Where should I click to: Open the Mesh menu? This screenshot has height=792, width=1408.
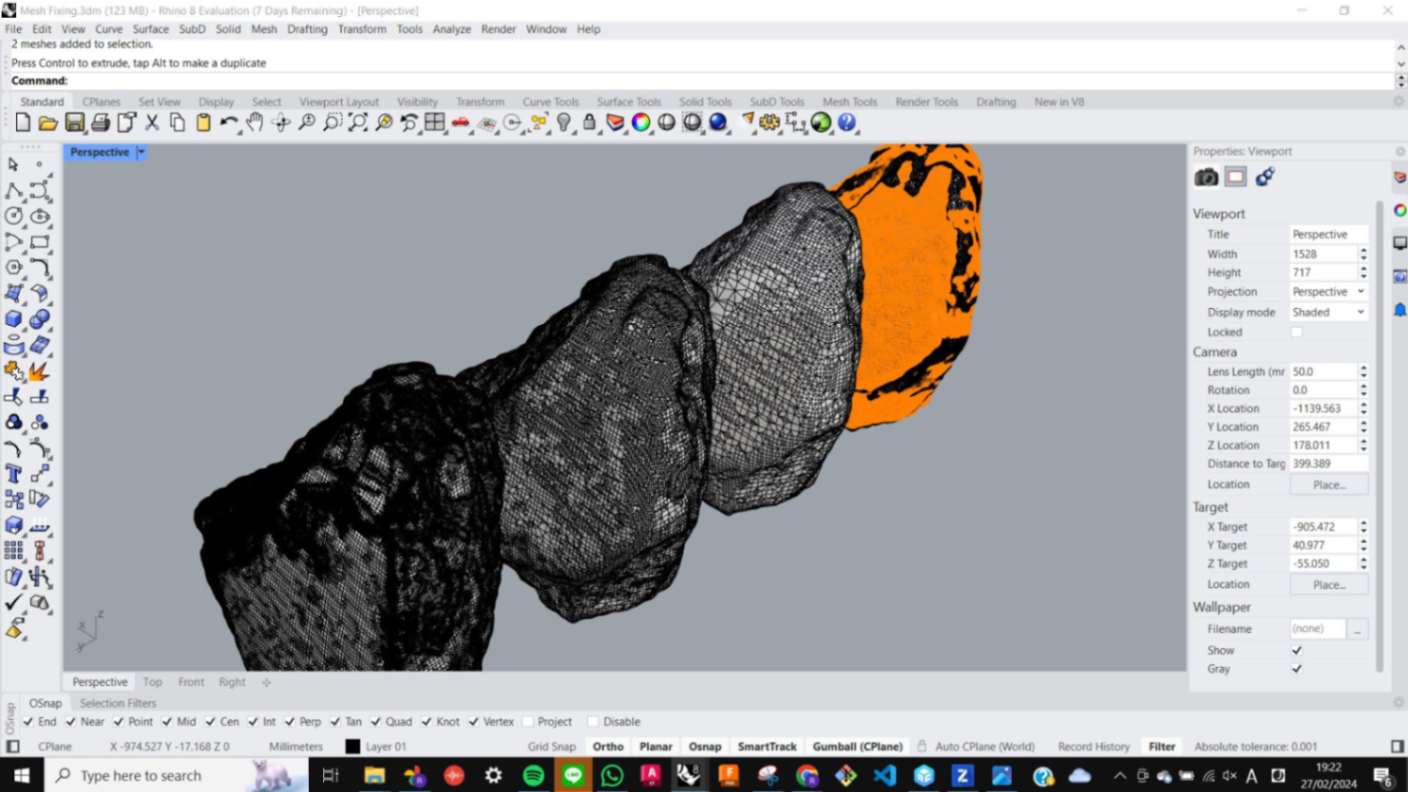click(x=264, y=29)
